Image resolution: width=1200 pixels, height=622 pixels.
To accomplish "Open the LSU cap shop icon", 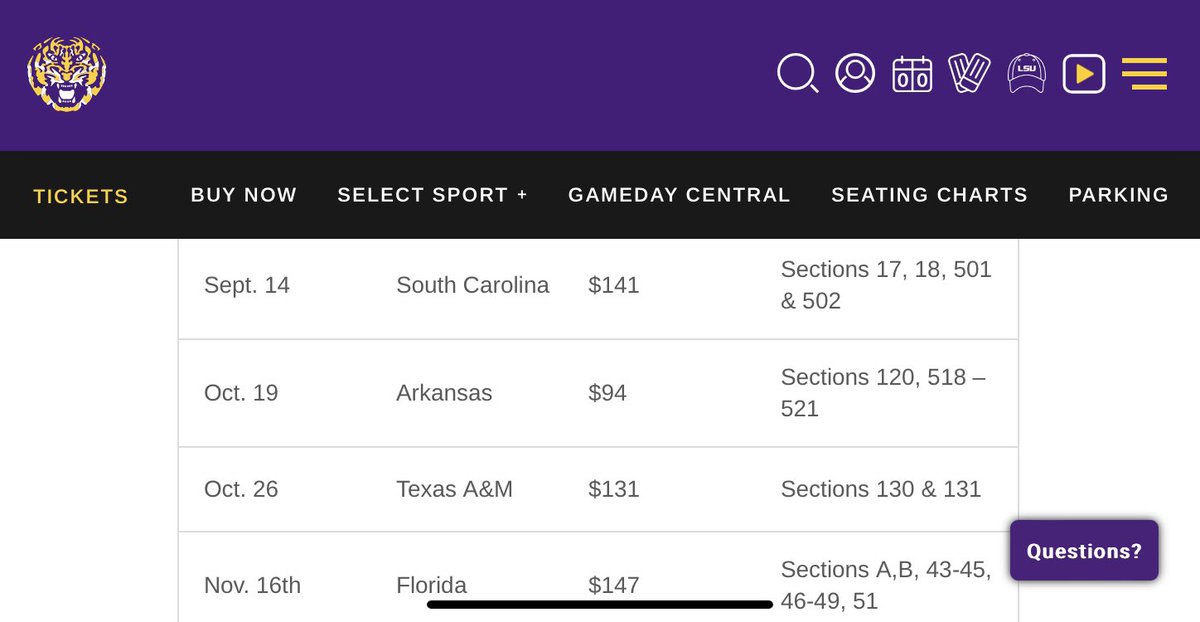I will [1026, 74].
